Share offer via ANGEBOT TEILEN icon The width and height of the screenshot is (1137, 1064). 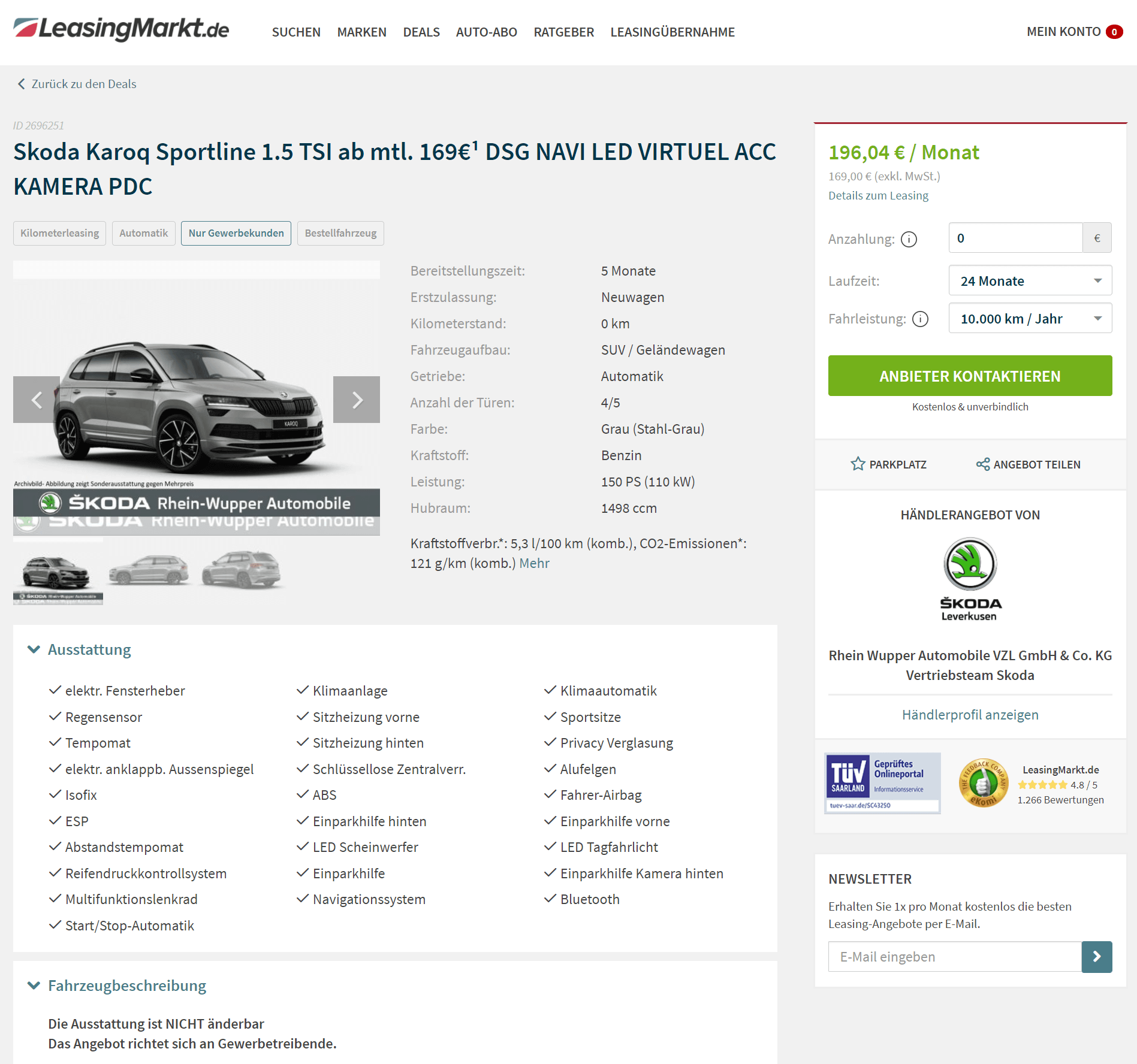(1028, 464)
